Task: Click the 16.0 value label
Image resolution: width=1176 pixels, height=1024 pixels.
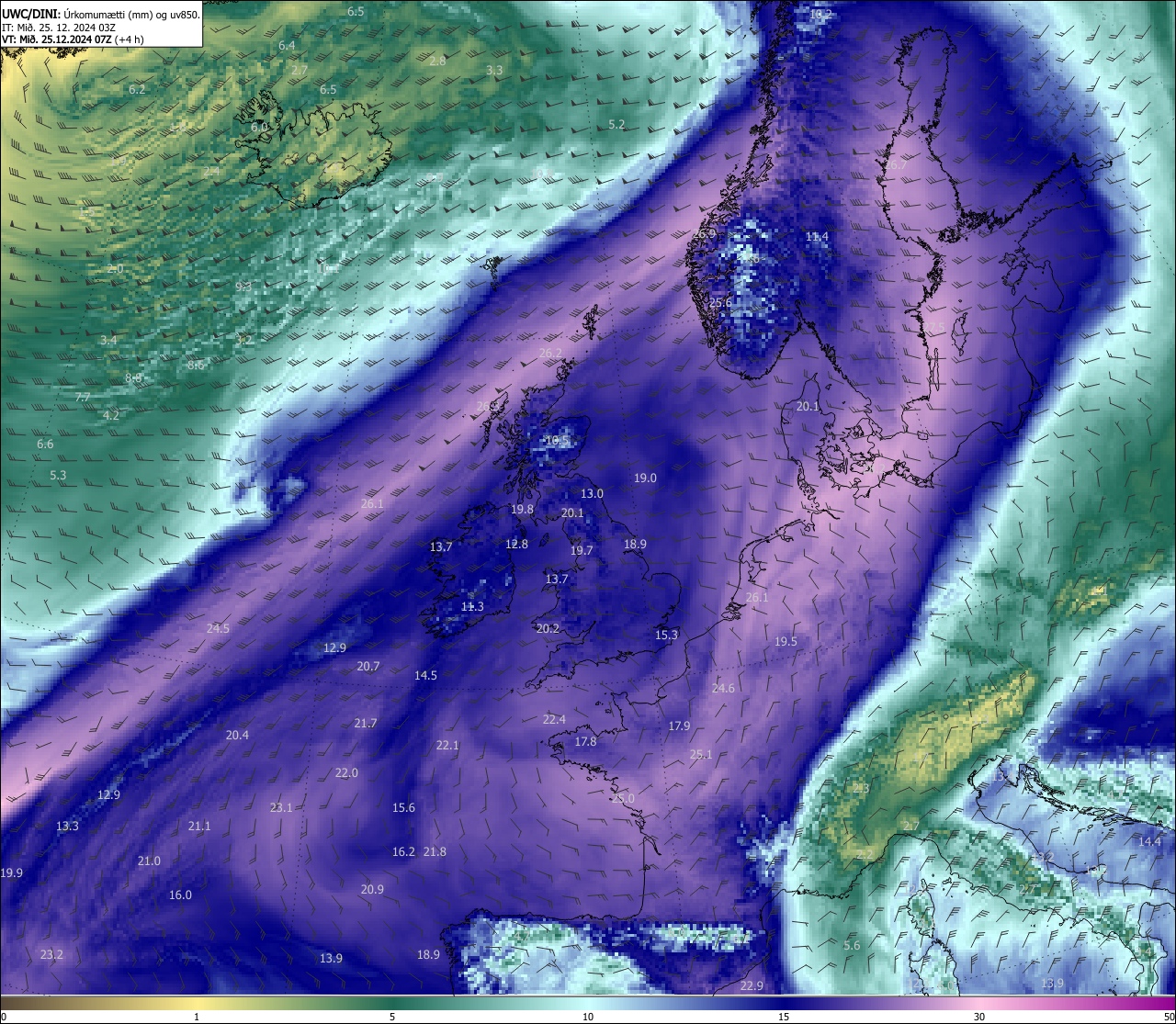Action: [x=180, y=895]
